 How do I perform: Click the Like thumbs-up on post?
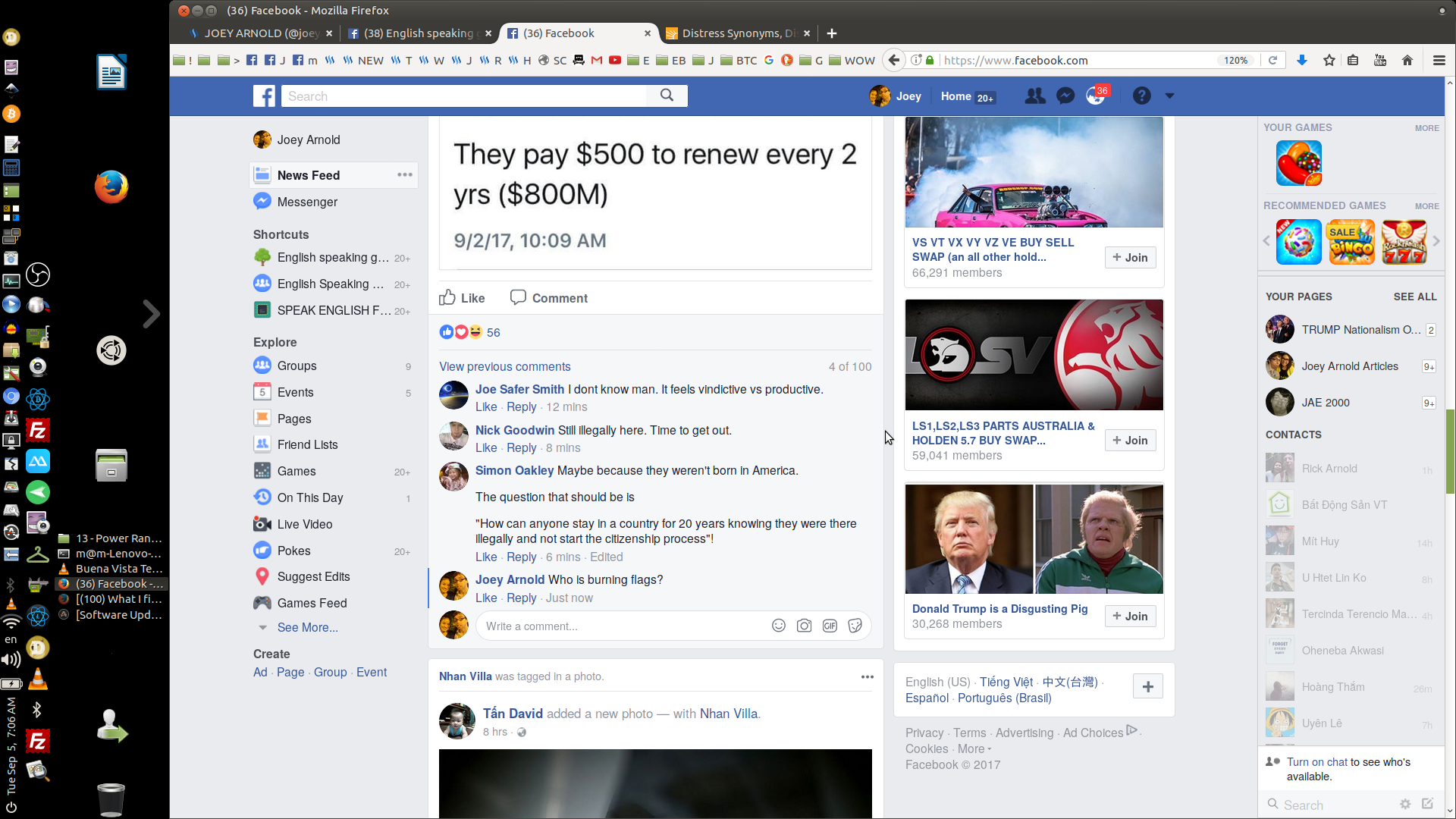[462, 298]
